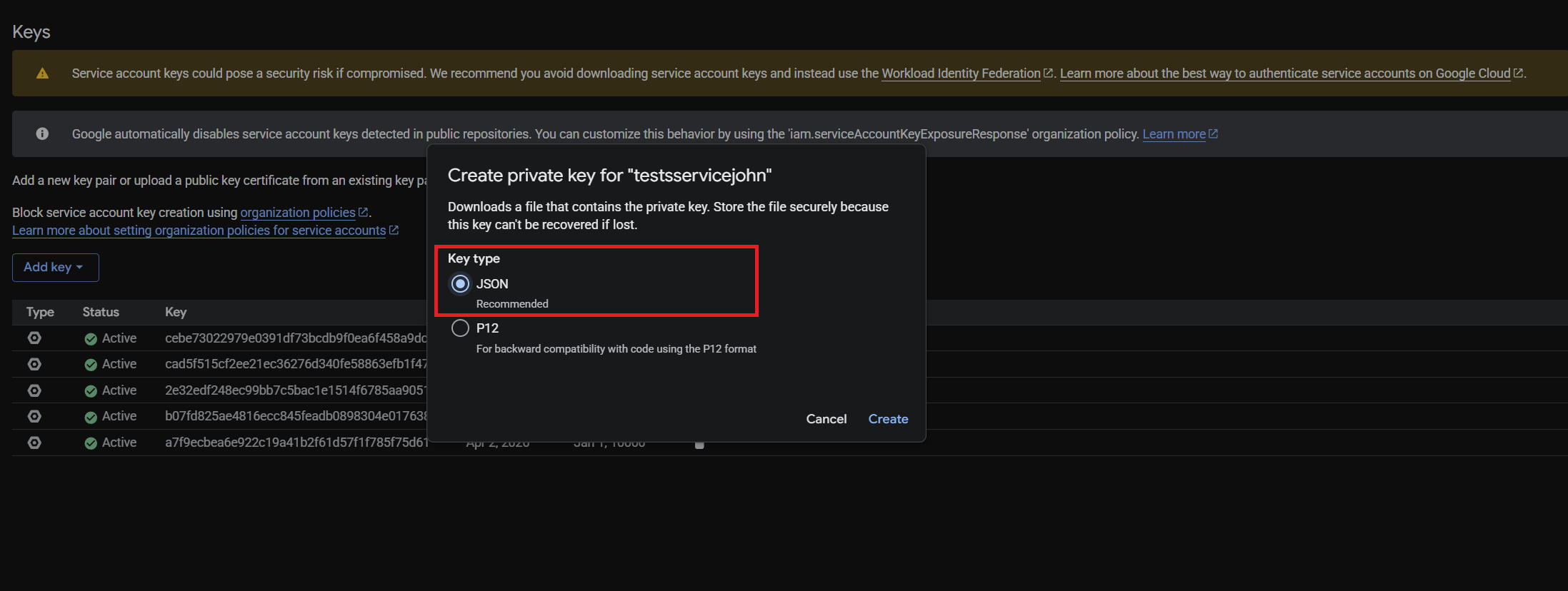Click Learn more about key exposure policy
Viewport: 1568px width, 591px height.
[x=1174, y=134]
